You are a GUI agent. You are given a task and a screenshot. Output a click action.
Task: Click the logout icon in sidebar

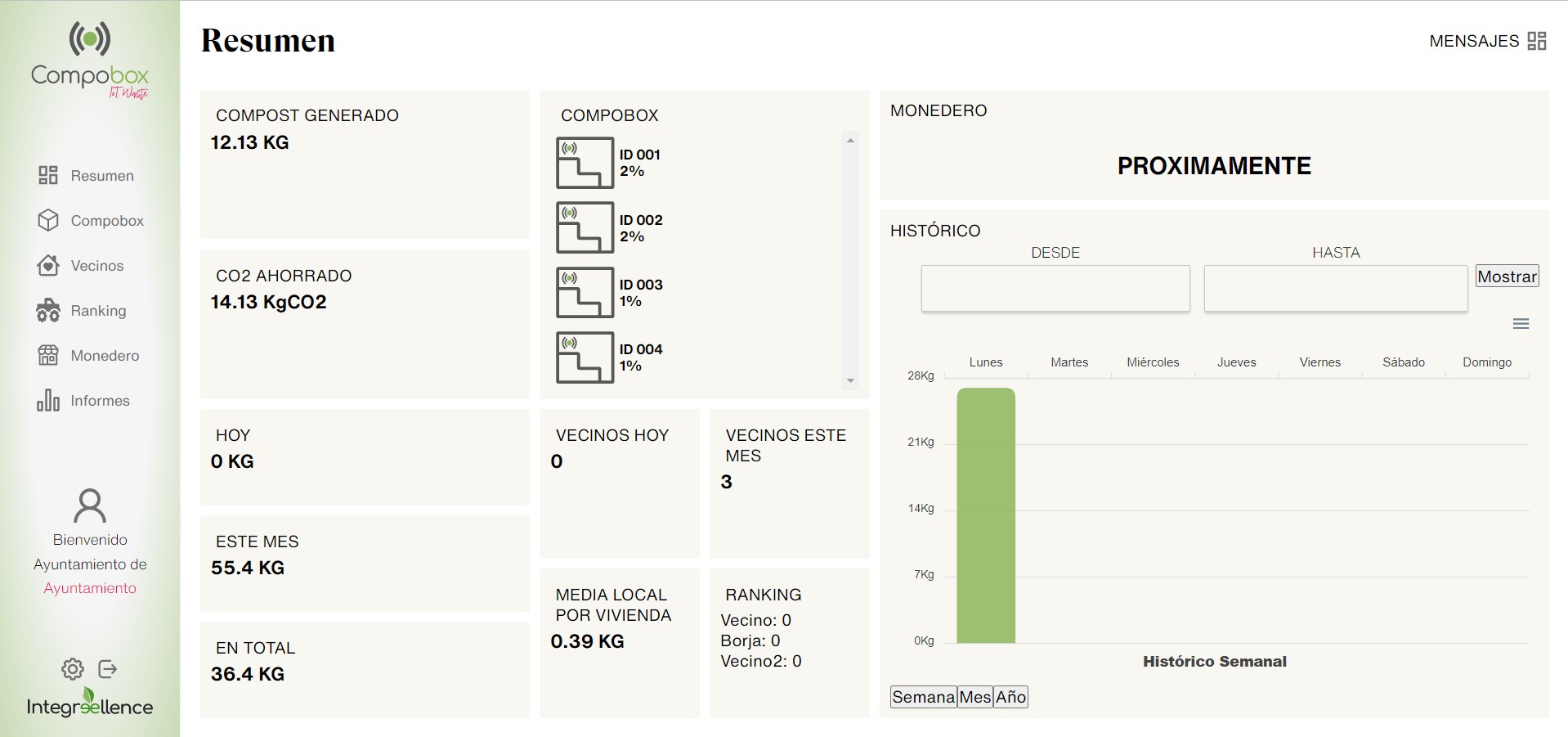tap(108, 669)
